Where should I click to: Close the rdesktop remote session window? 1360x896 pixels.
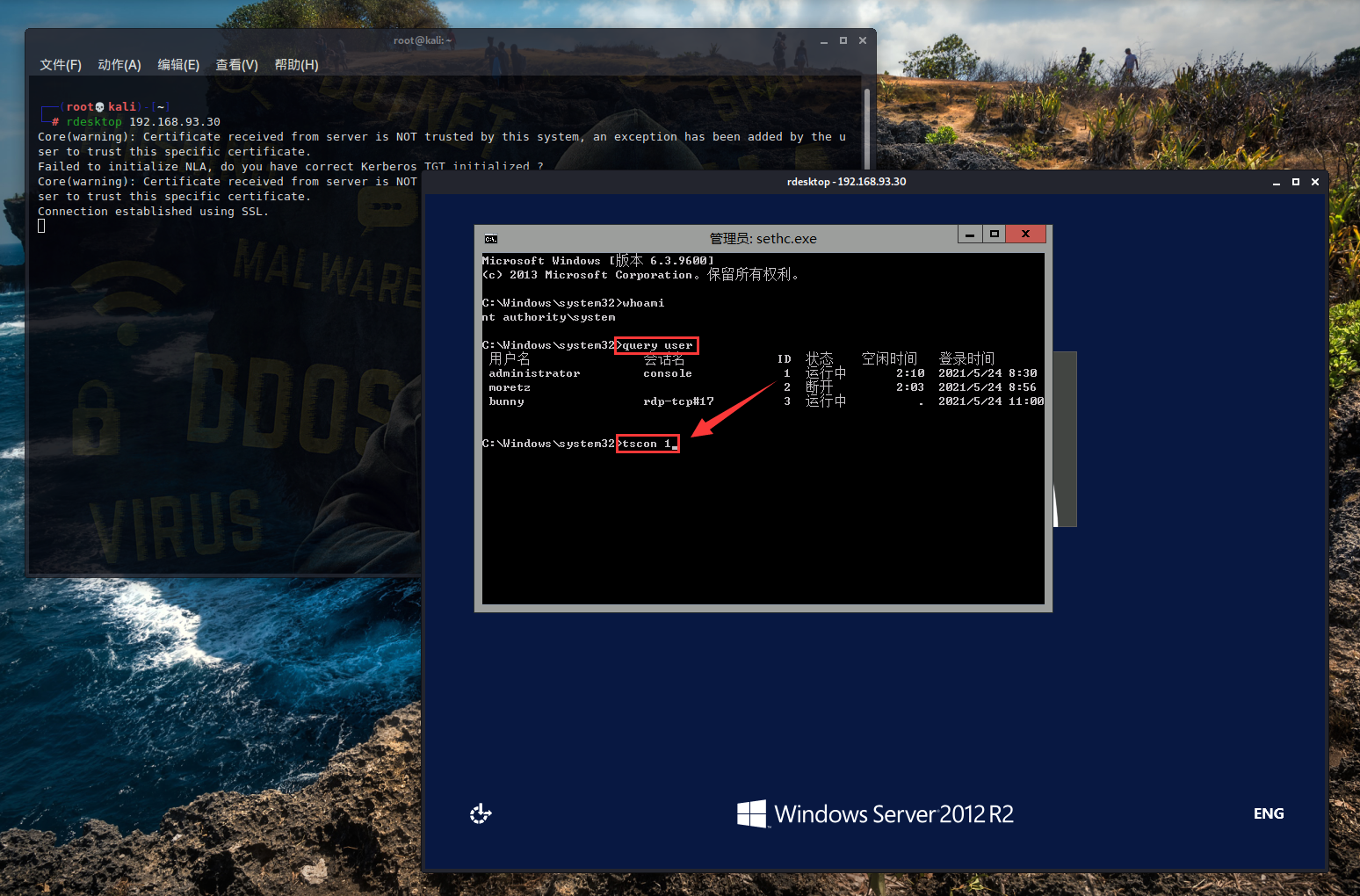[1315, 182]
